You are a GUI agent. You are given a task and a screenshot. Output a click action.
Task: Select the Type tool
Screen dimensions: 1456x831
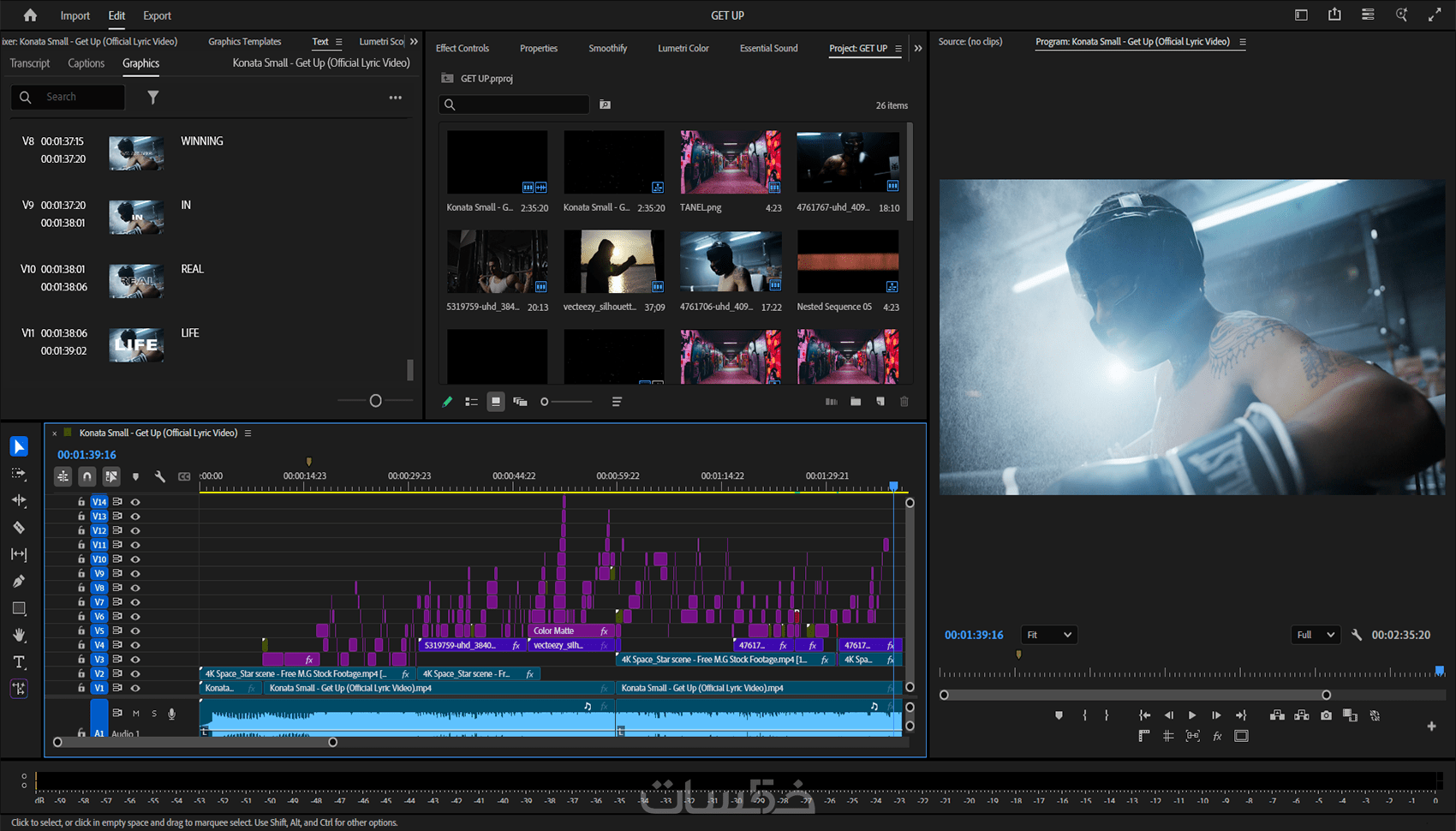(19, 662)
